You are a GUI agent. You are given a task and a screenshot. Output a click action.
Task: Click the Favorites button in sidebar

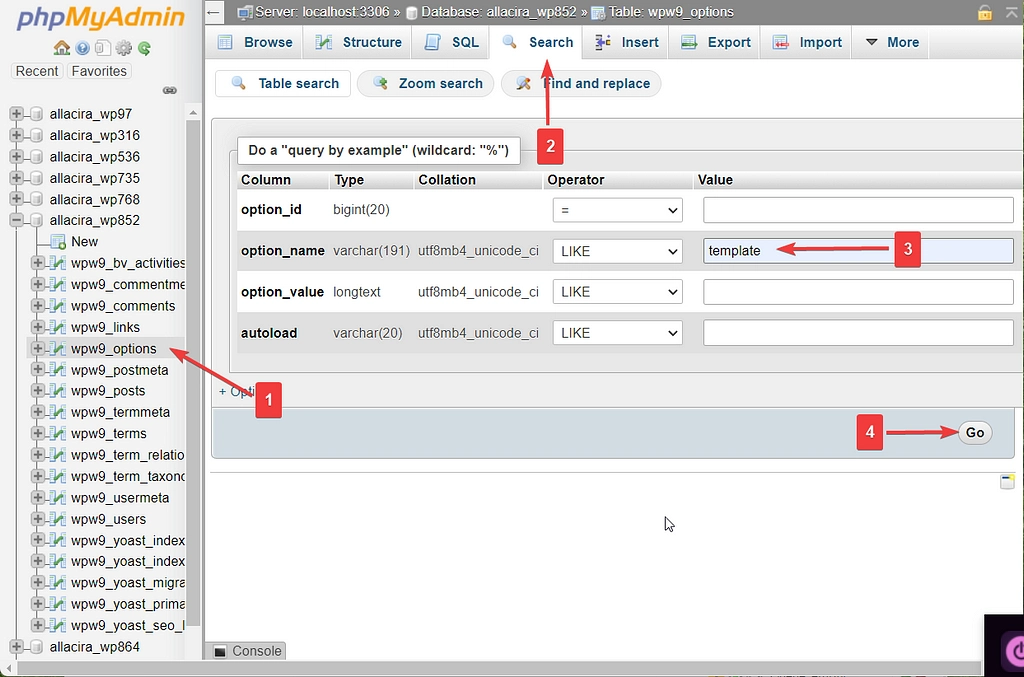click(99, 71)
